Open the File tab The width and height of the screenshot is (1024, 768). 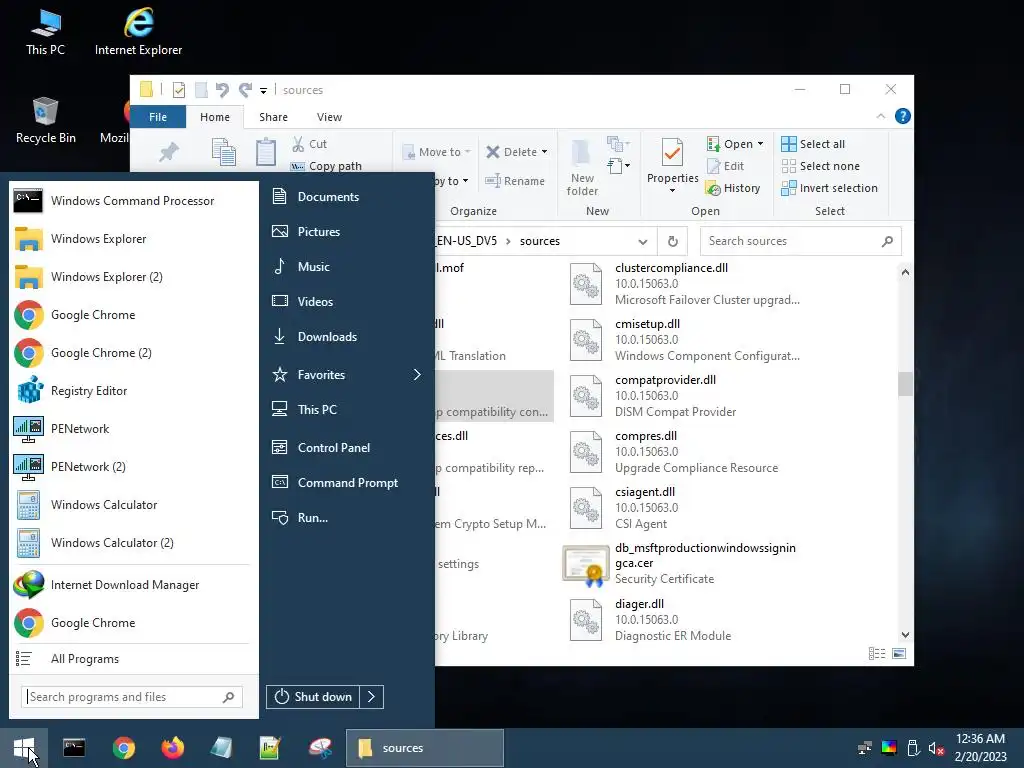pos(158,117)
